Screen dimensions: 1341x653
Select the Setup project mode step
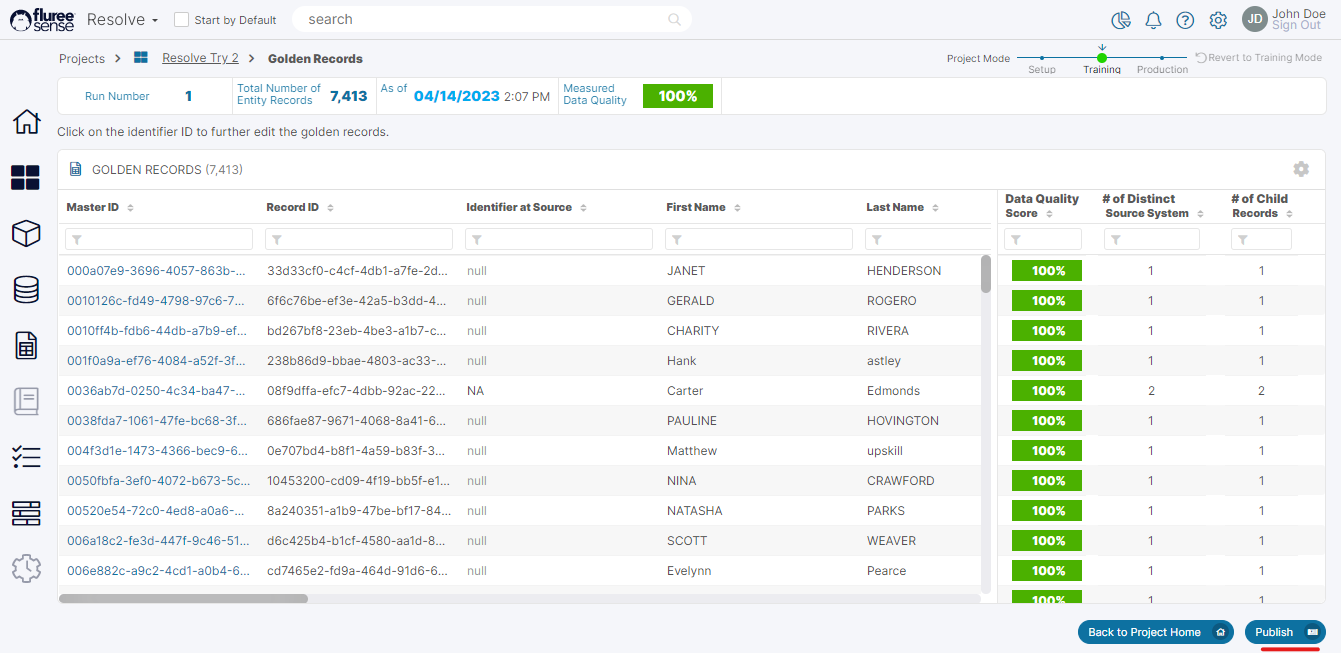click(x=1042, y=59)
